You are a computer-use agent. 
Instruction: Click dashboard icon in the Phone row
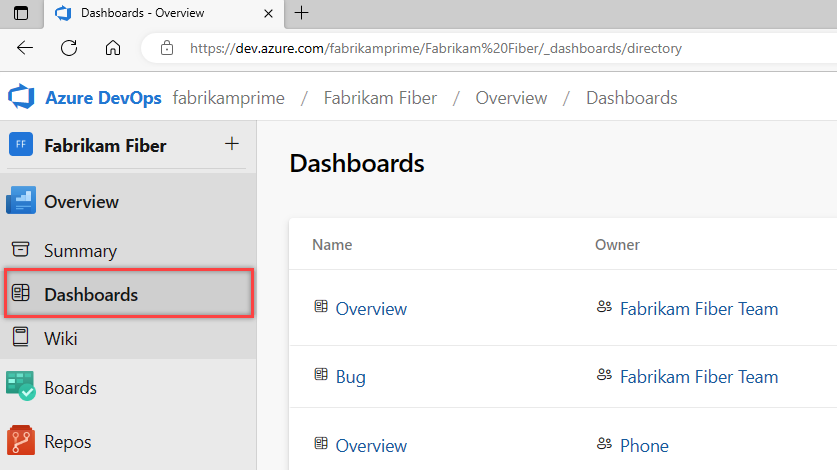321,443
